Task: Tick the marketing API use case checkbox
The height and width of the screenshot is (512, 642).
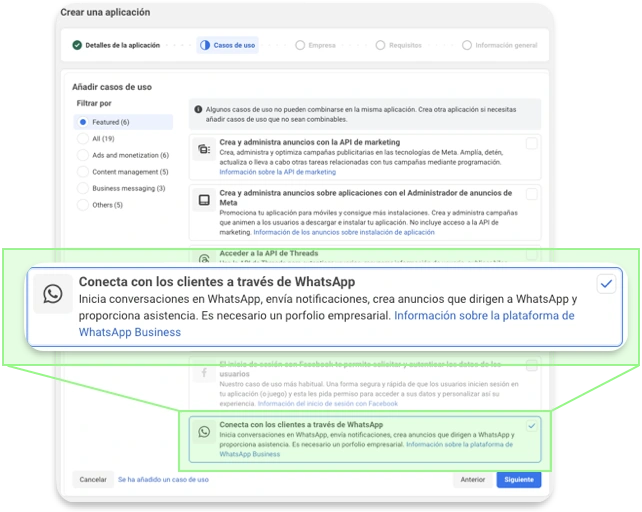Action: (x=531, y=144)
